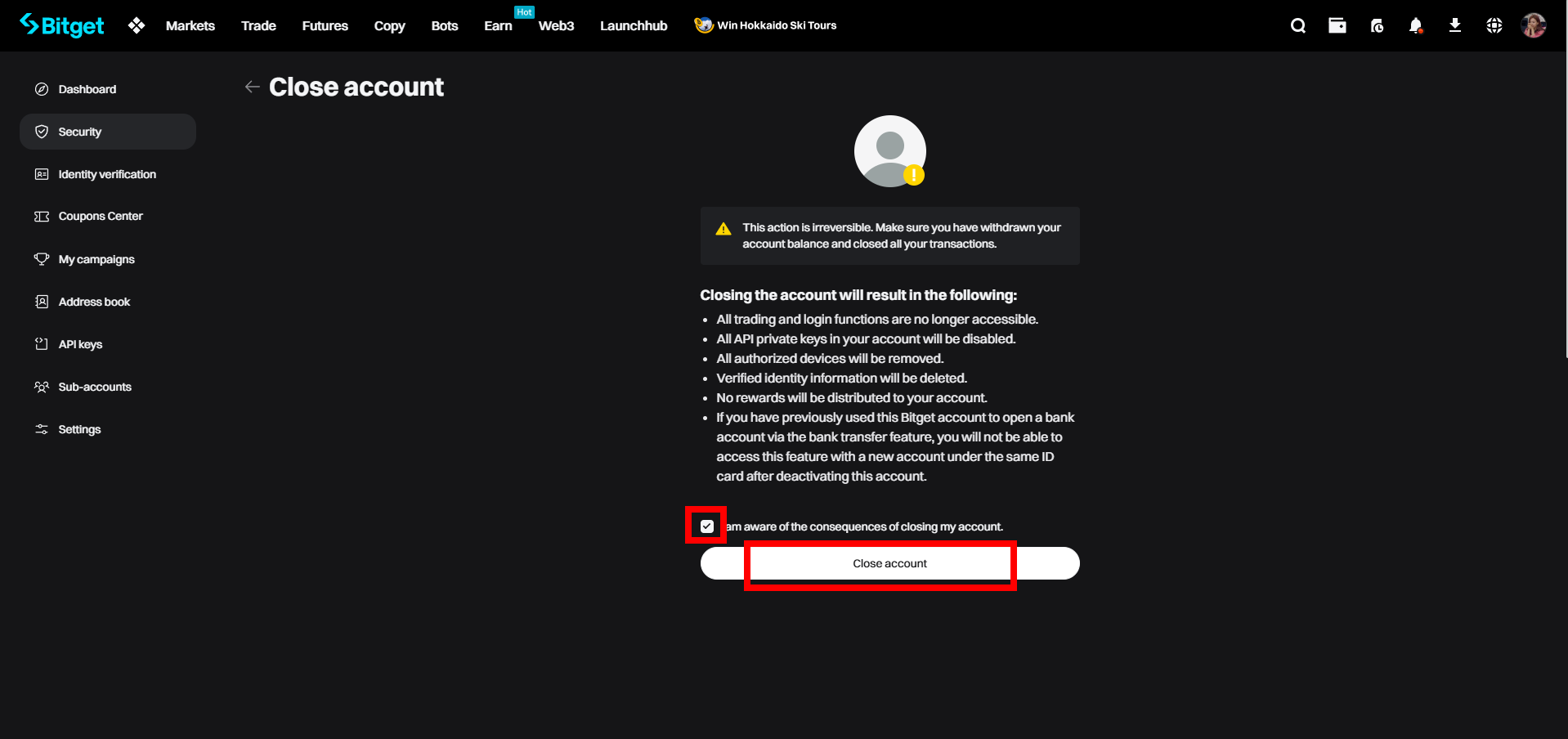
Task: Open the Earn menu
Action: tap(498, 25)
